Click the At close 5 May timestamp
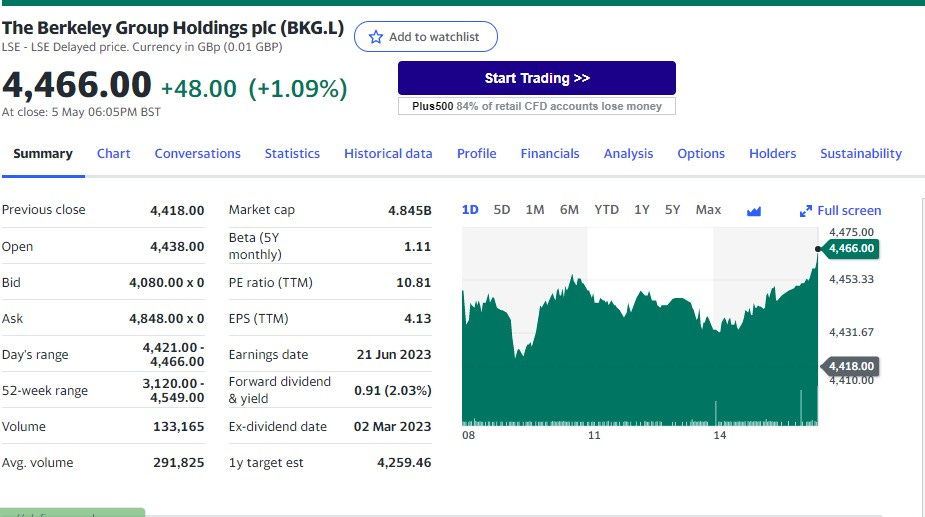925x517 pixels. point(81,112)
